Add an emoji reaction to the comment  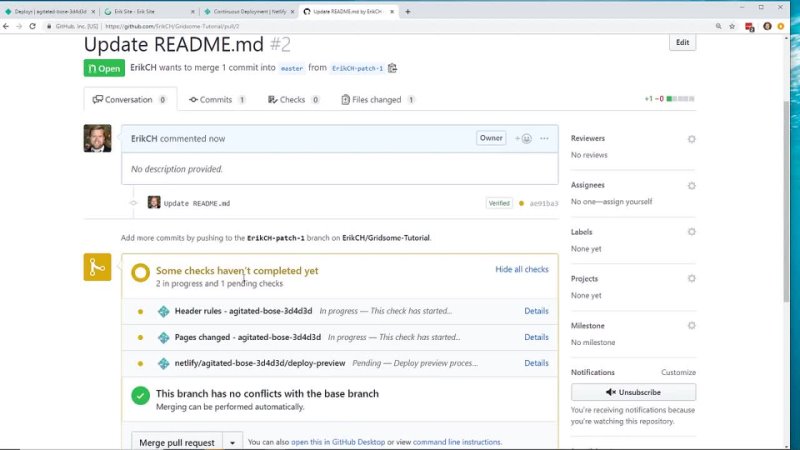pos(523,138)
